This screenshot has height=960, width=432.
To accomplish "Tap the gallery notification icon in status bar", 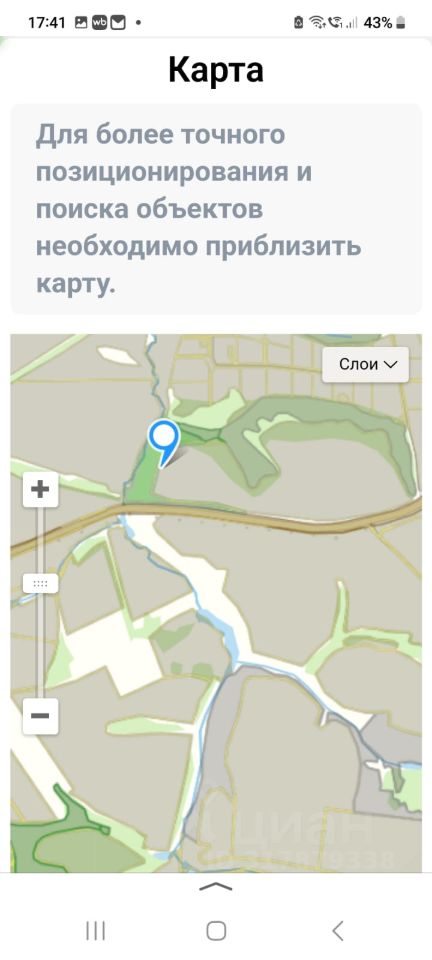I will [x=81, y=23].
